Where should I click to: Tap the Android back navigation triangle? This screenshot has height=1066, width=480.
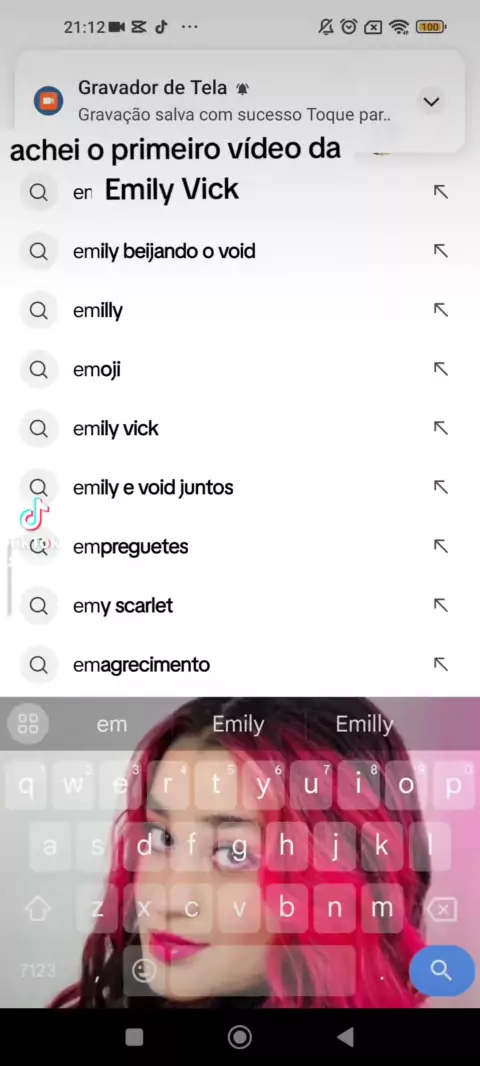click(345, 1037)
